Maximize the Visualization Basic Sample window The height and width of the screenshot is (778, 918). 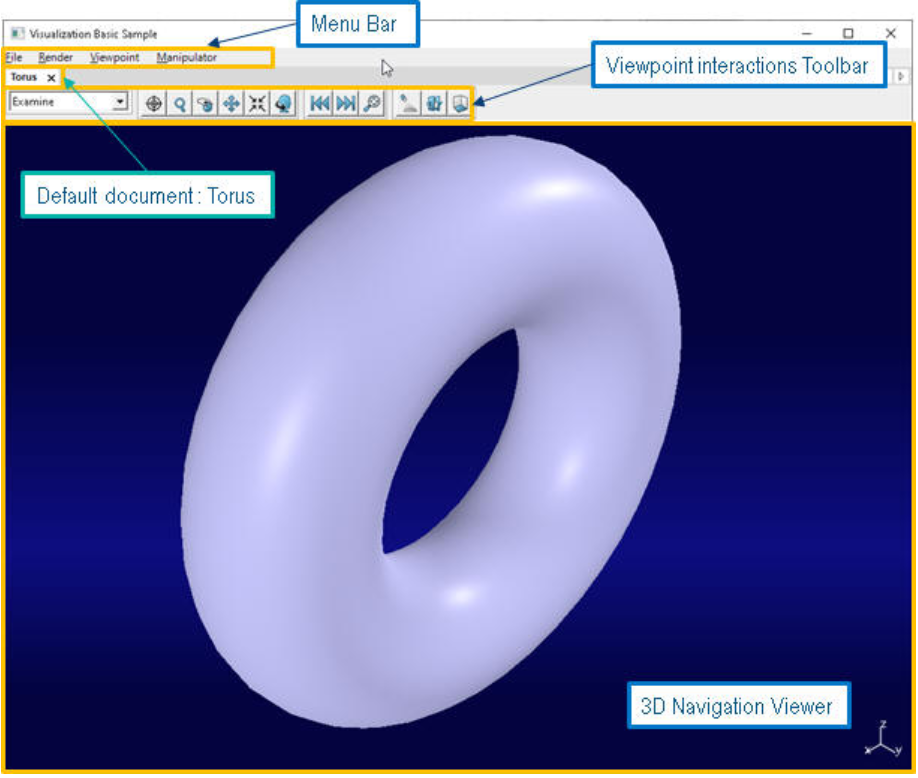click(x=848, y=33)
